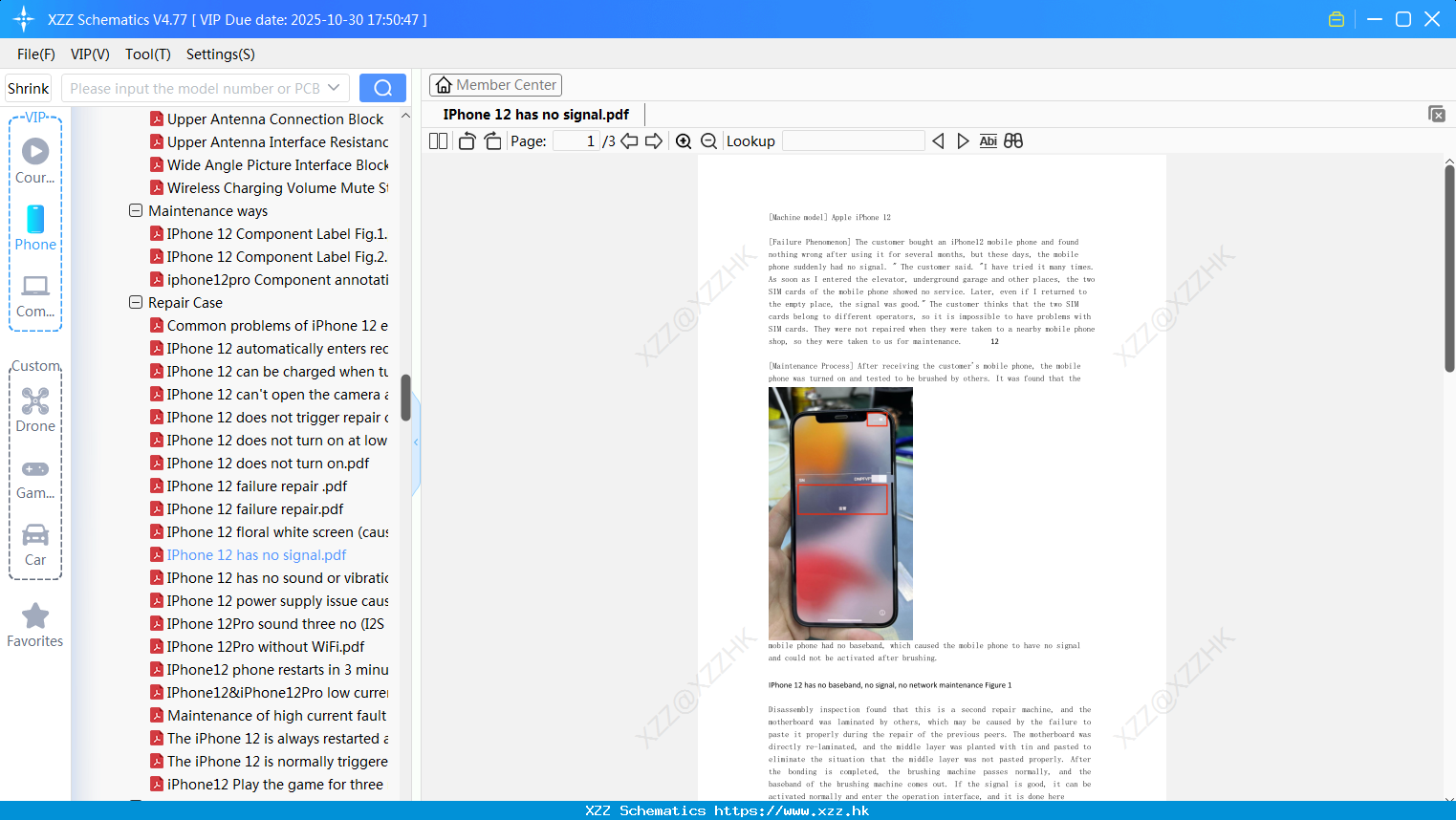Viewport: 1456px width, 820px height.
Task: Open the VIP(V) menu
Action: (90, 54)
